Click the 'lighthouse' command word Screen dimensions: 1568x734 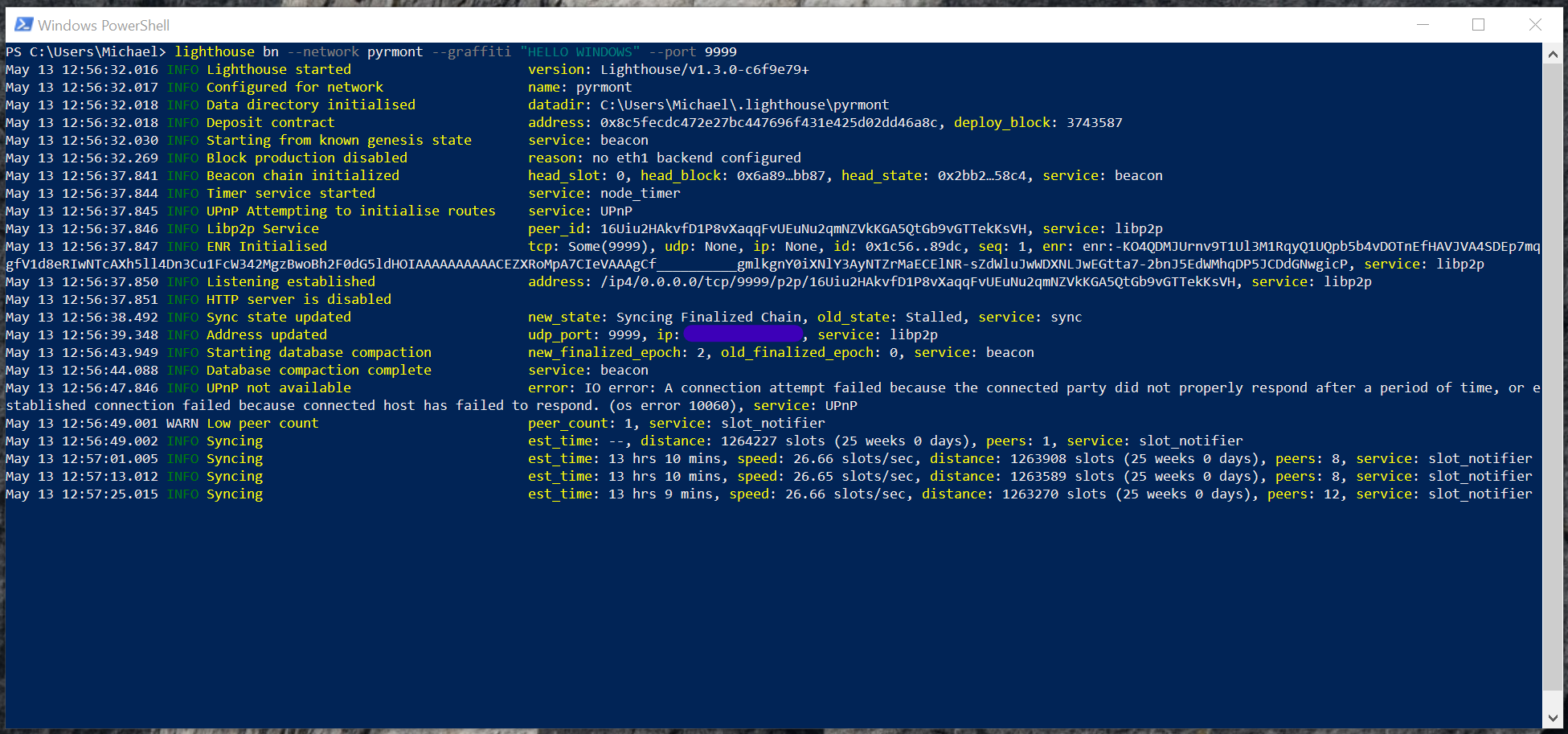tap(215, 51)
